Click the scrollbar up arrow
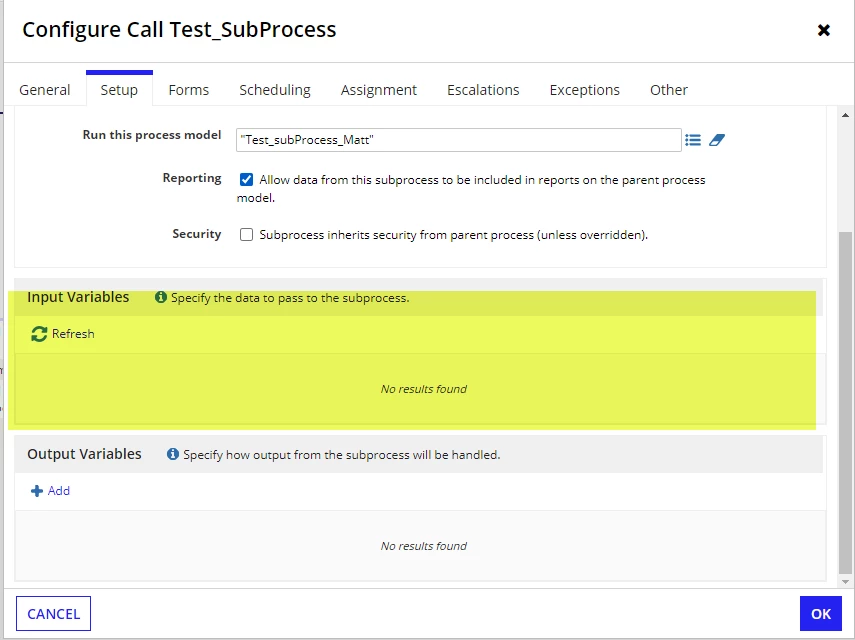 [845, 115]
